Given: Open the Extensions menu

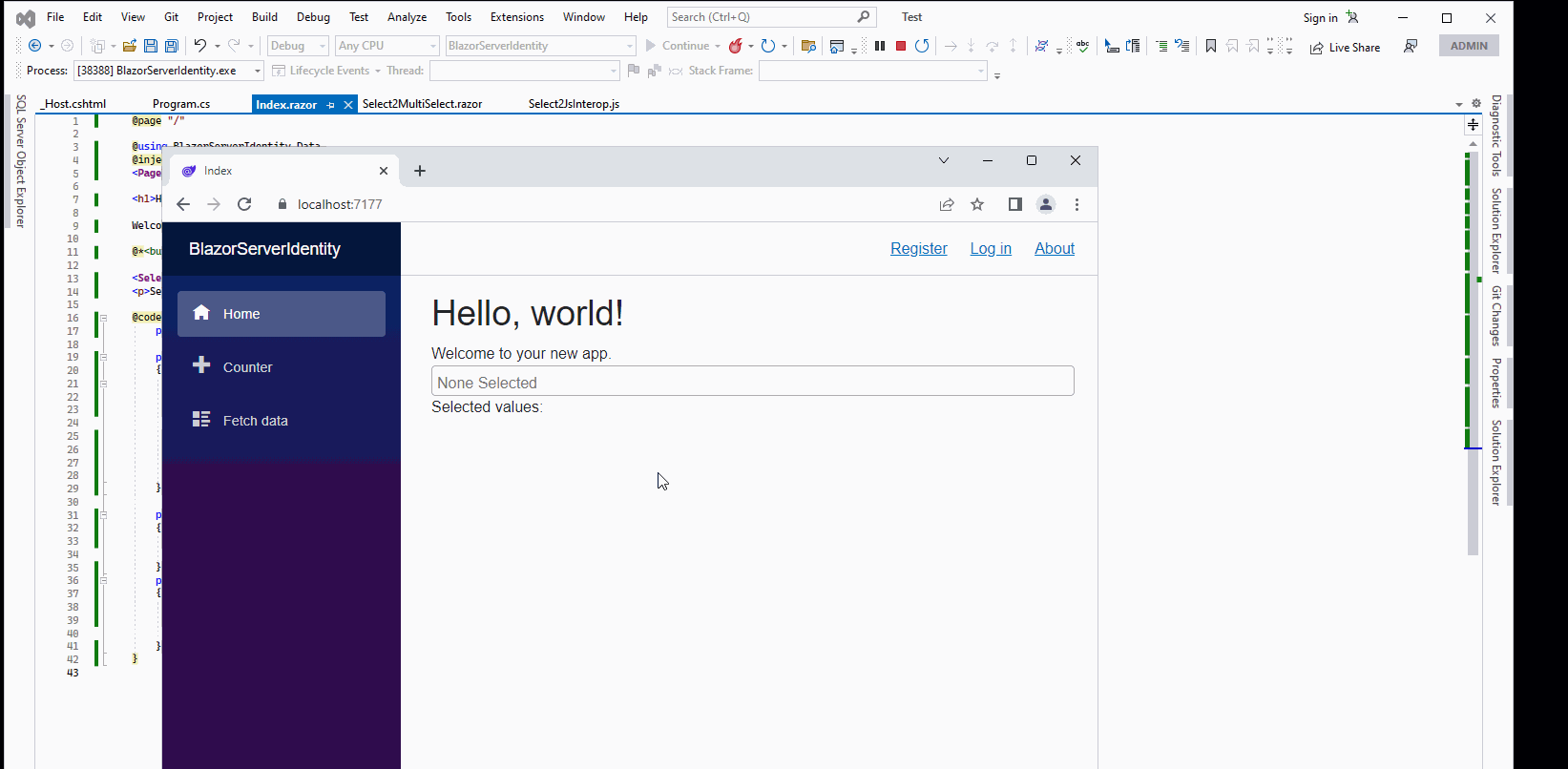Looking at the screenshot, I should (517, 17).
